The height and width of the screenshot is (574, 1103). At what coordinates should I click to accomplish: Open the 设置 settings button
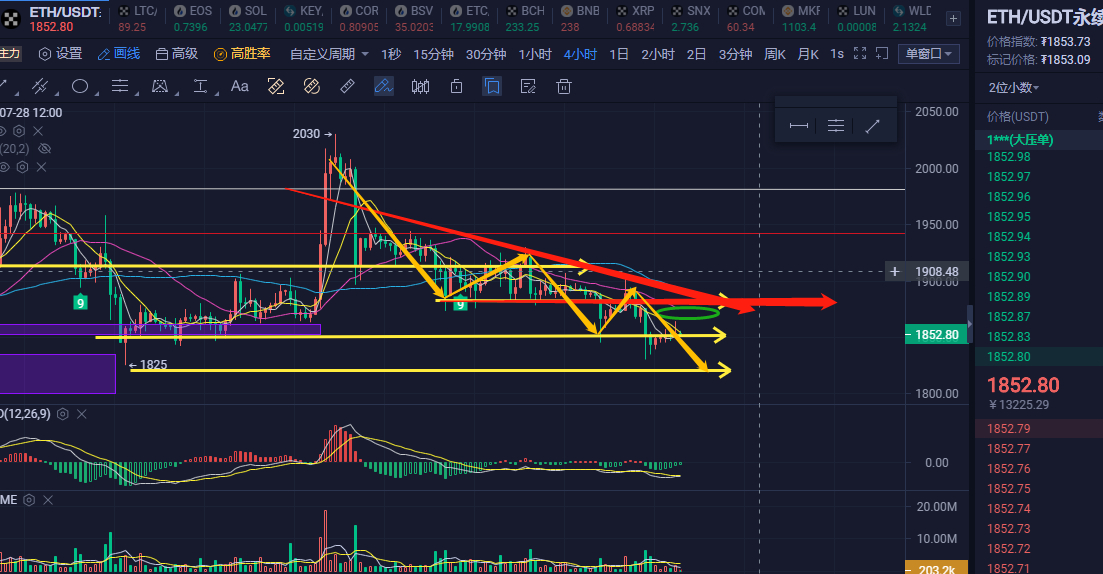[x=60, y=53]
